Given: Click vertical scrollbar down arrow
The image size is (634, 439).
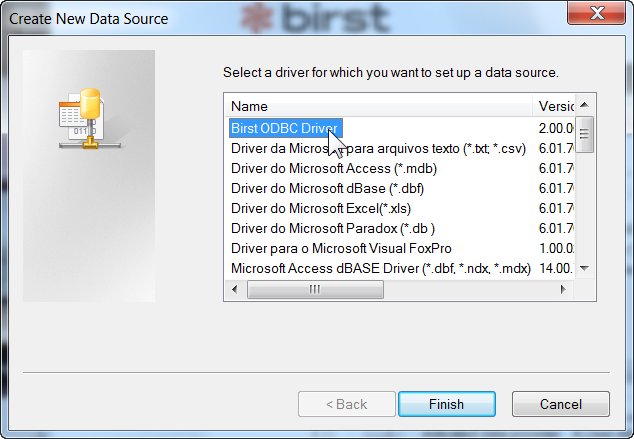Looking at the screenshot, I should point(584,268).
